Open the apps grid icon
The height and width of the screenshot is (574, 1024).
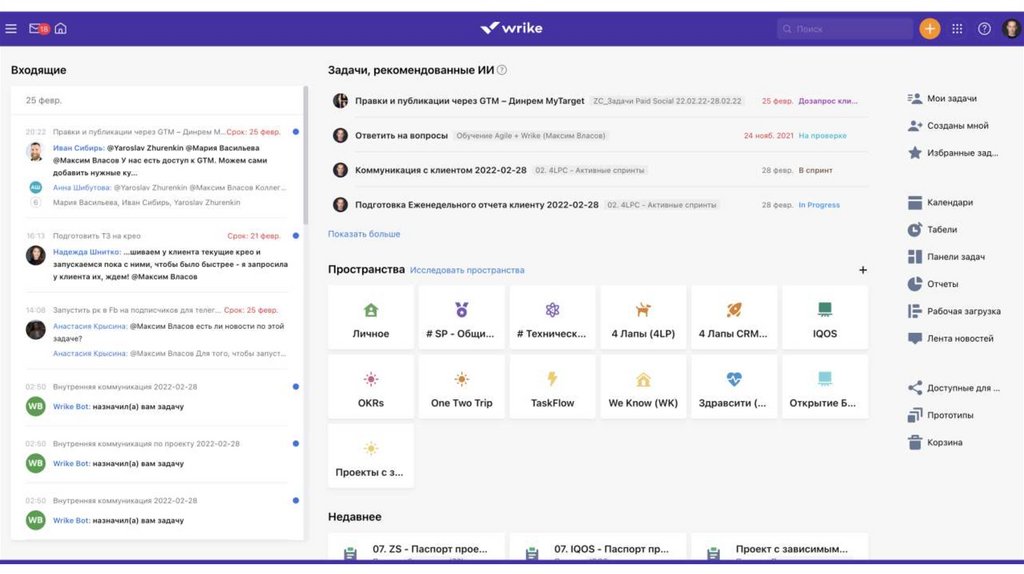pyautogui.click(x=957, y=29)
